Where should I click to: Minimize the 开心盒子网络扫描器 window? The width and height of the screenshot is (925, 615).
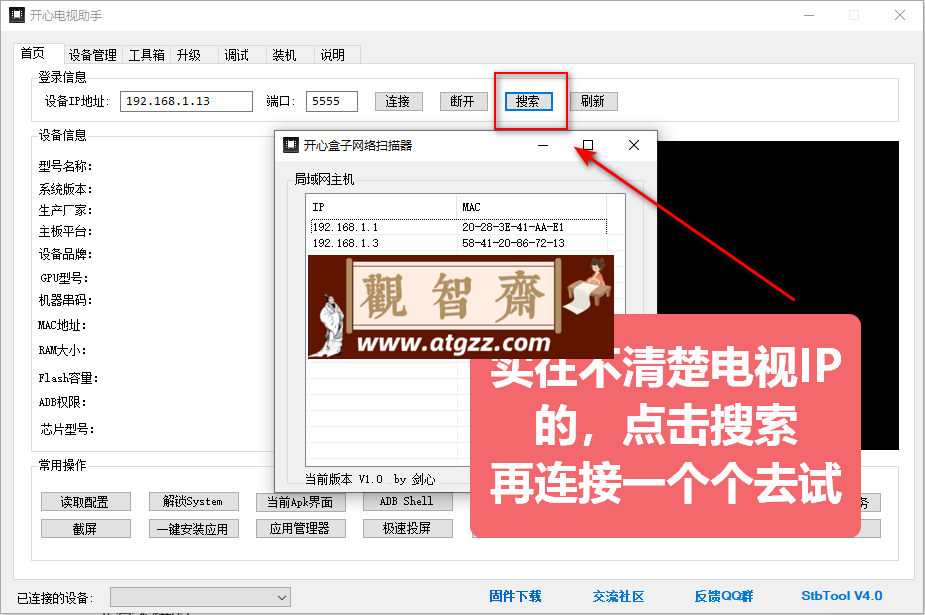click(543, 145)
